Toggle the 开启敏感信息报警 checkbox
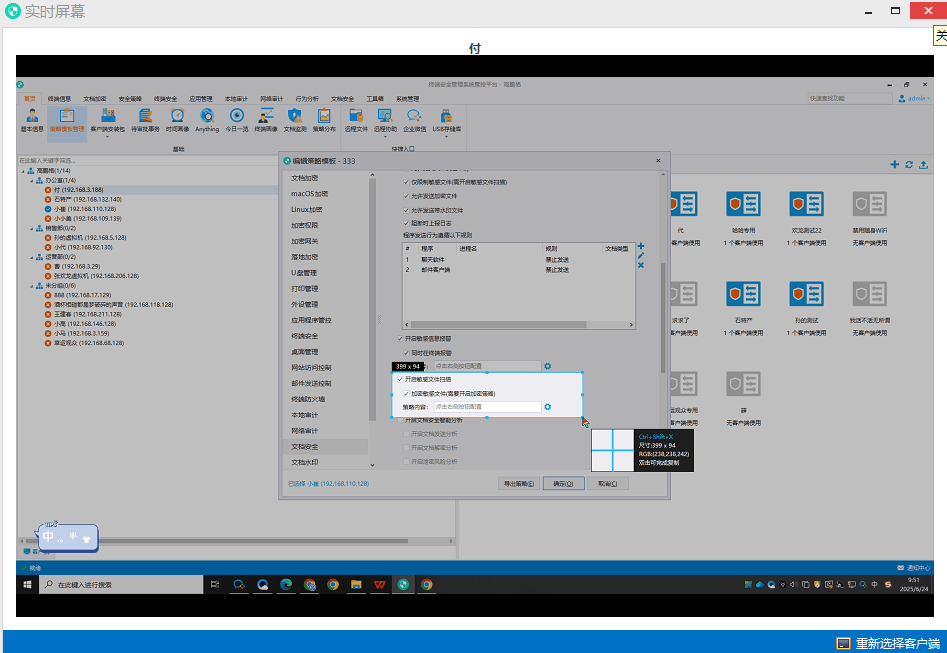Viewport: 947px width, 653px height. point(401,340)
